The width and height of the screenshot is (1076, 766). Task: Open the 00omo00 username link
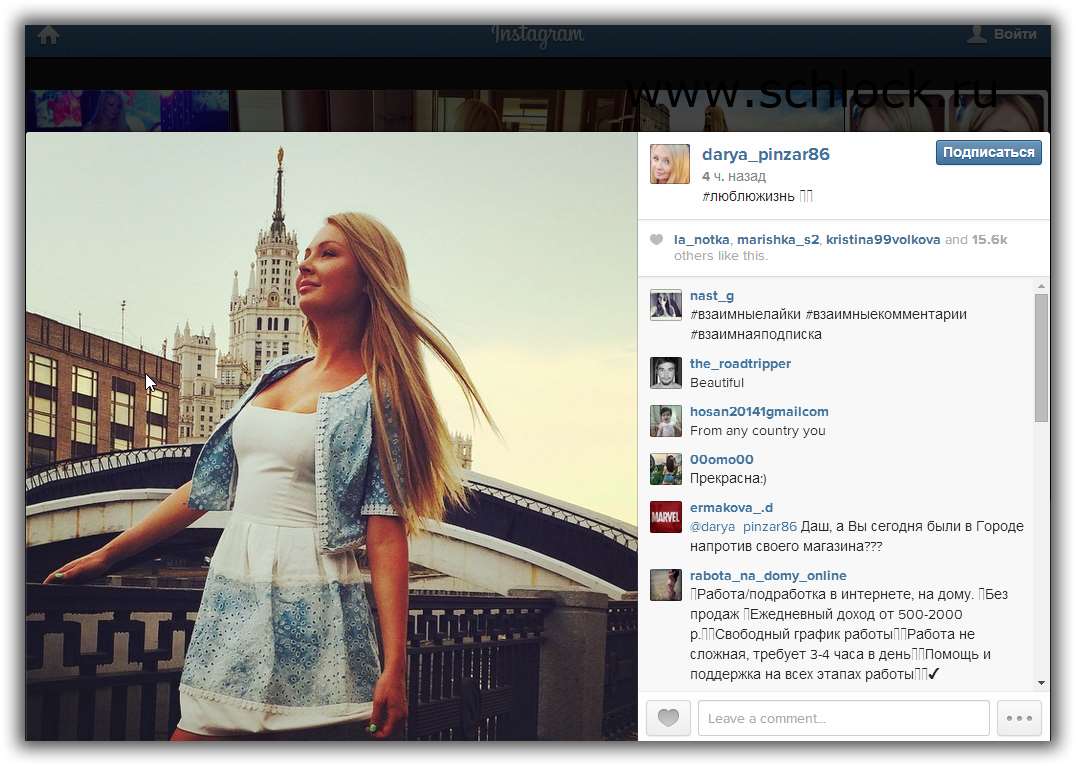click(x=721, y=460)
